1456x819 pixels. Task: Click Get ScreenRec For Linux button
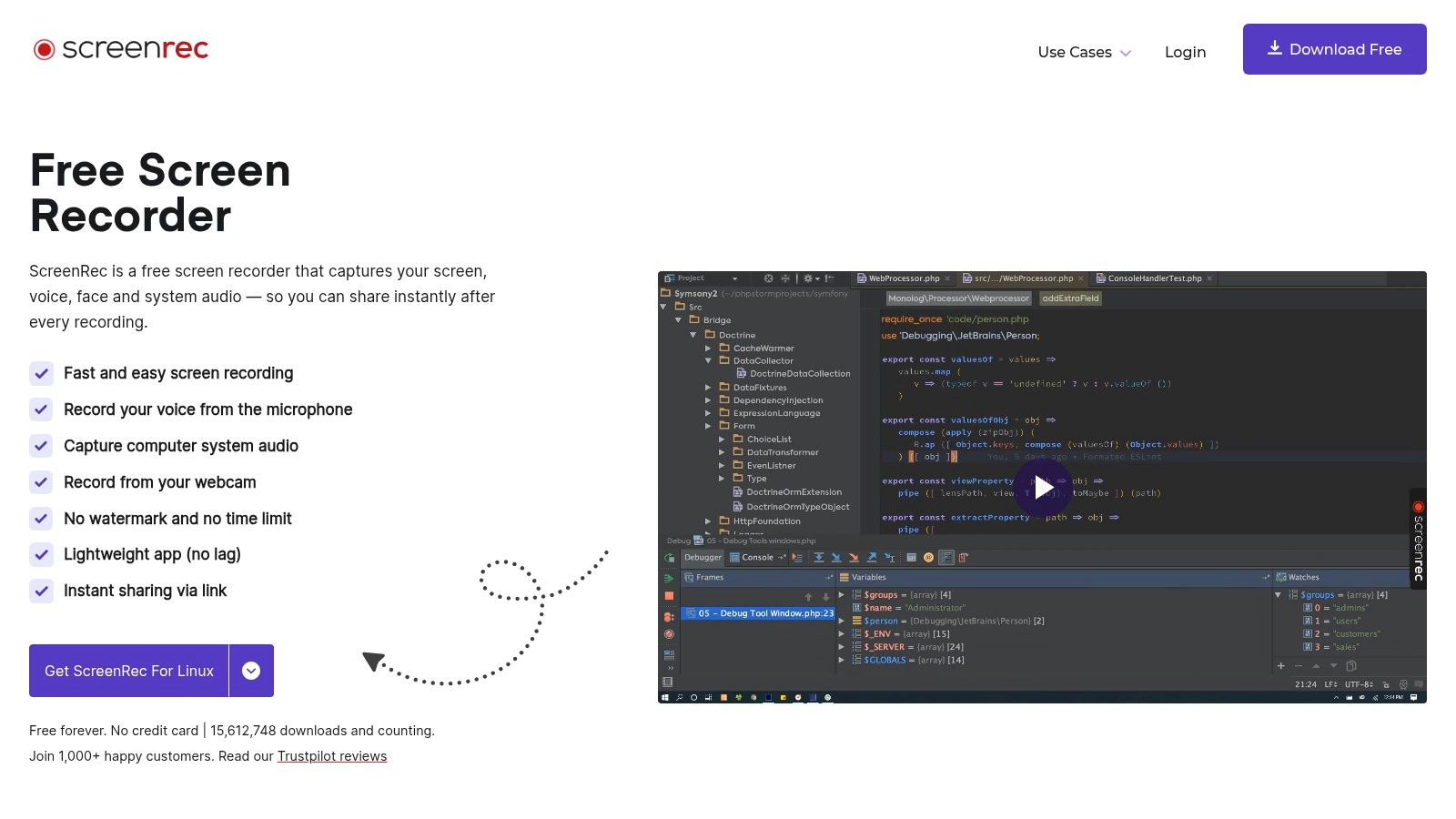pyautogui.click(x=129, y=671)
